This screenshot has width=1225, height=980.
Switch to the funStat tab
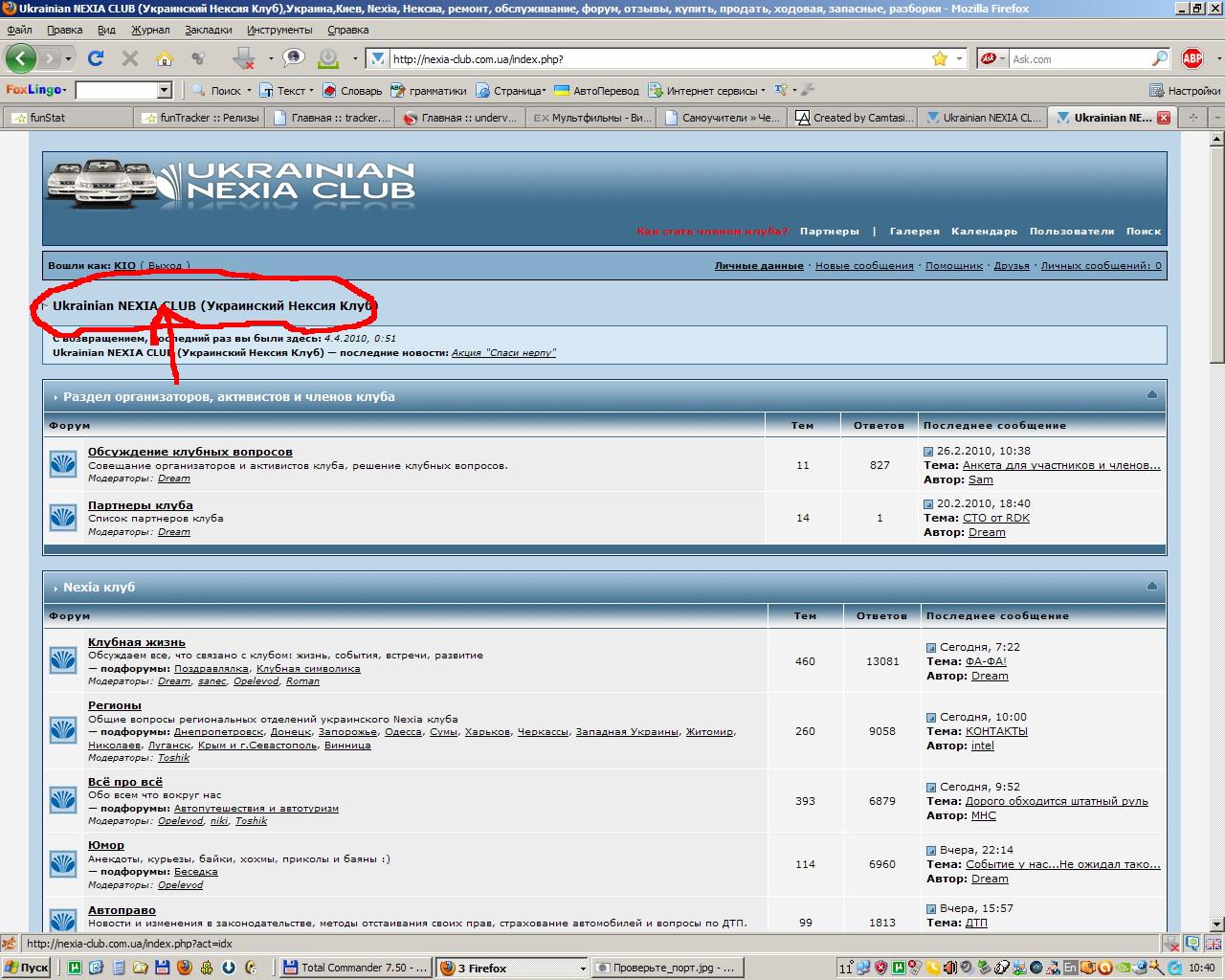(x=67, y=118)
